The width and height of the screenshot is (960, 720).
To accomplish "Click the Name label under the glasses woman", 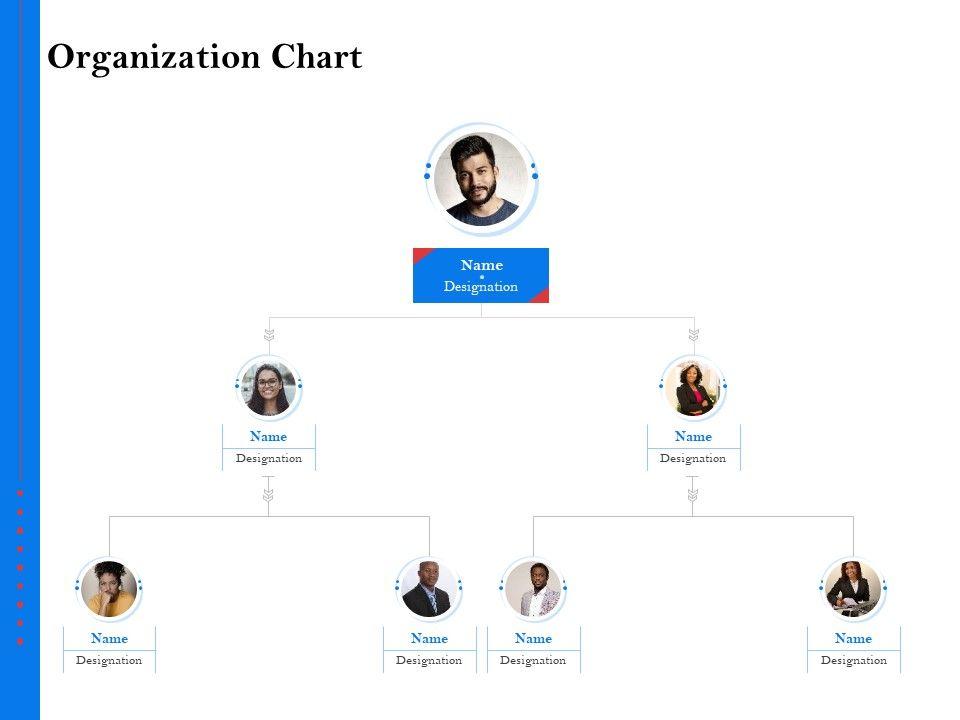I will click(268, 436).
